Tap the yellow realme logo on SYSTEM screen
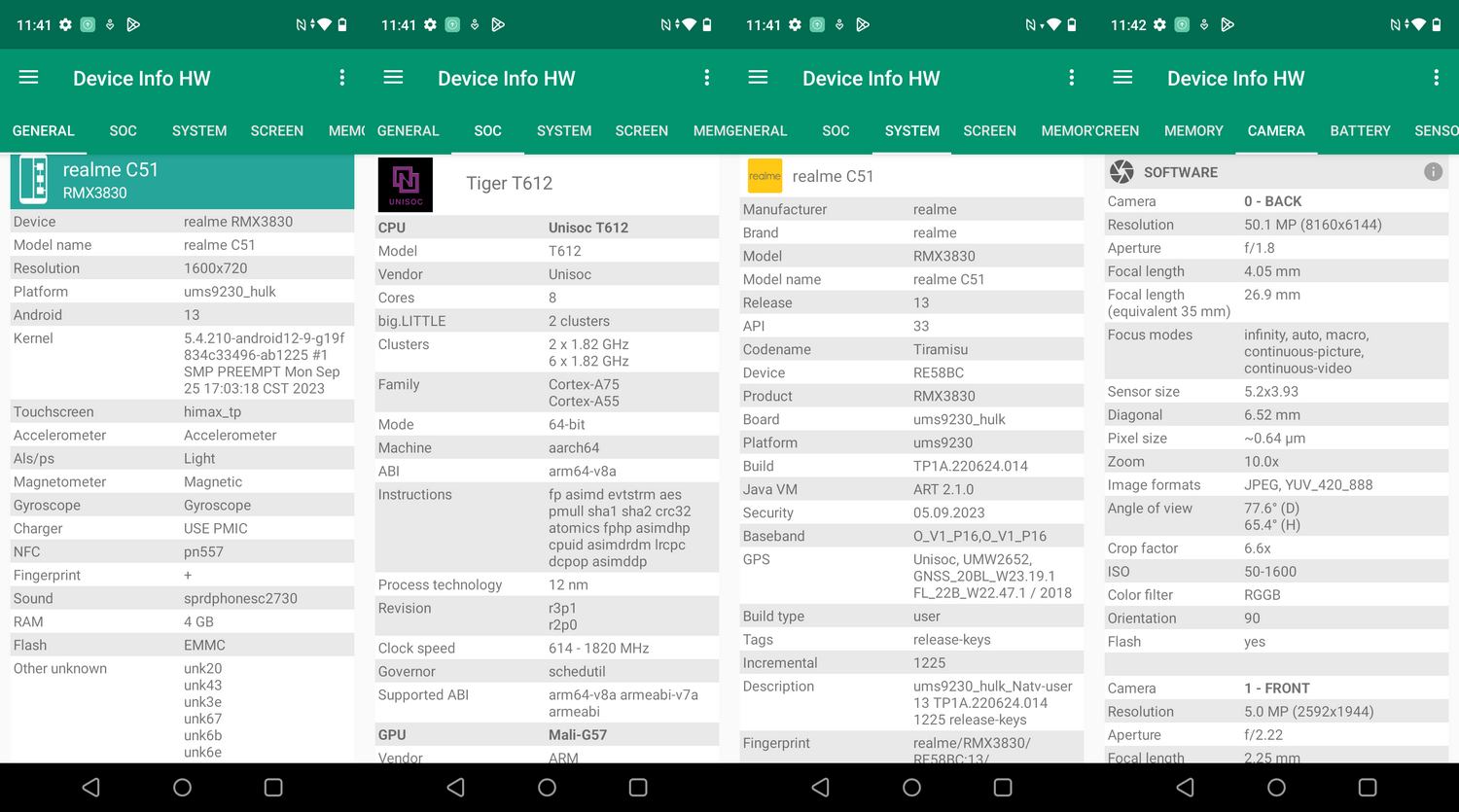 765,176
